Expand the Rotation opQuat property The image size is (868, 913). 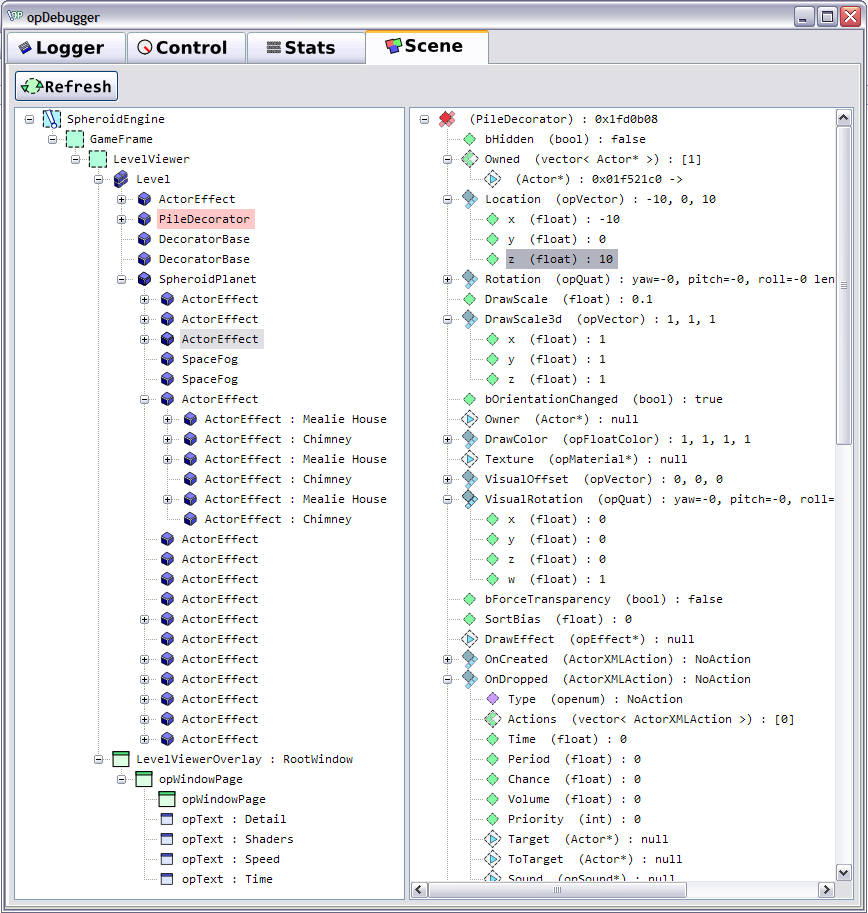click(448, 279)
